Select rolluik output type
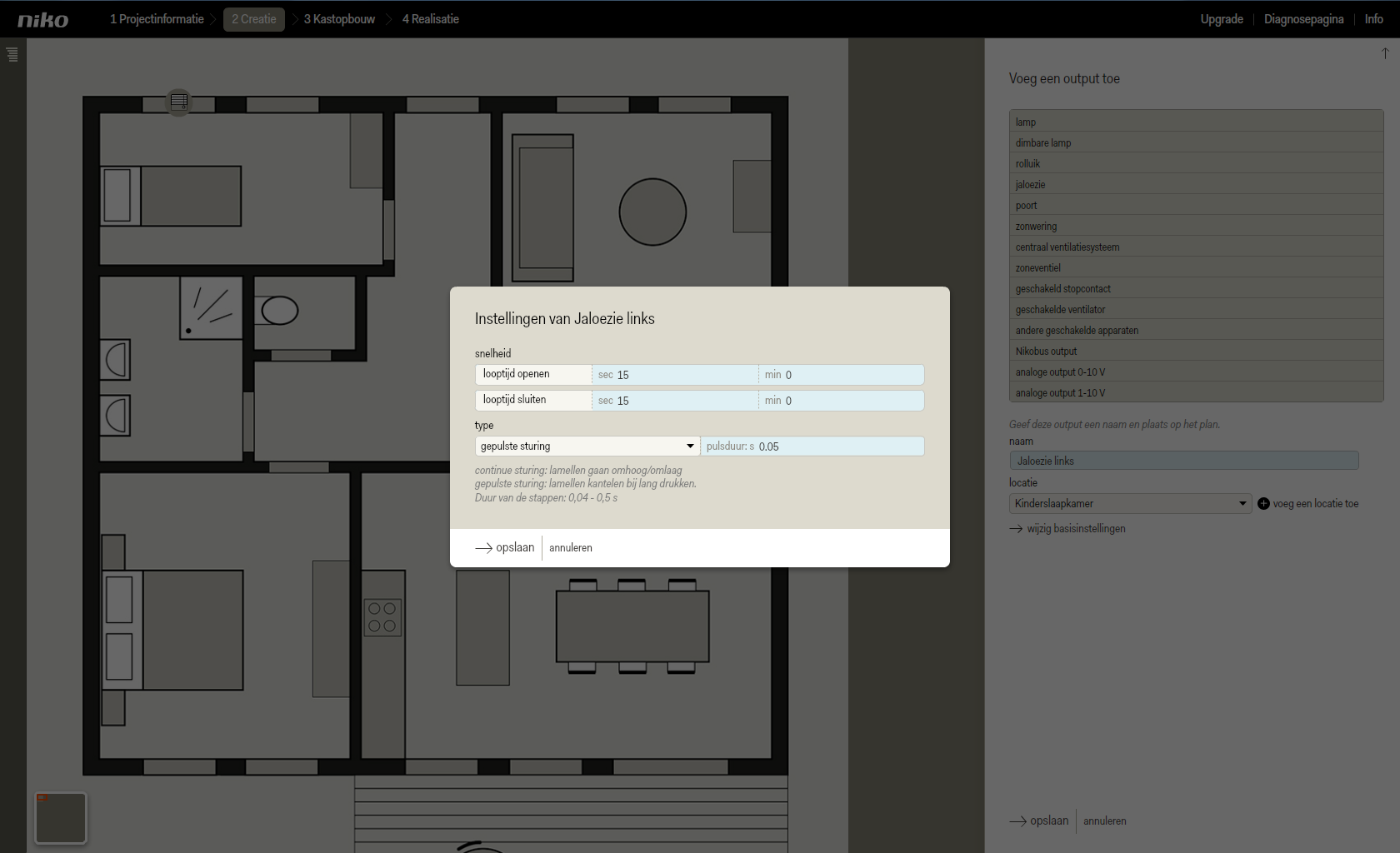Screen dimensions: 1400x853 [x=1196, y=163]
